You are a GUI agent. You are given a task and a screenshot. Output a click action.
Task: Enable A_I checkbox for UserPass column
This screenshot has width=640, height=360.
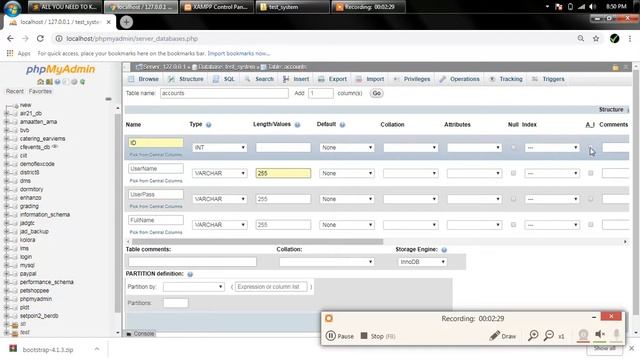pos(591,199)
